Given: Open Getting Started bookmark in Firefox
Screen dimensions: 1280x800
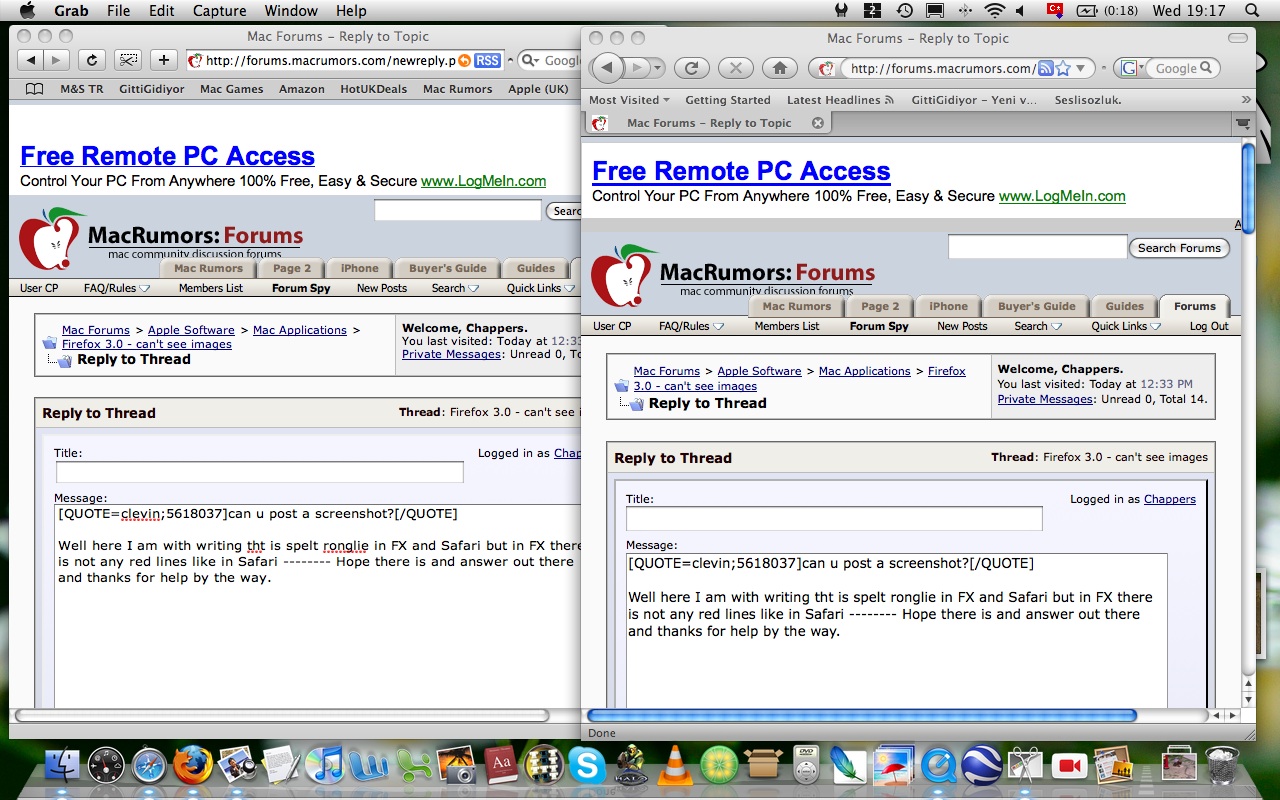Looking at the screenshot, I should (x=728, y=100).
